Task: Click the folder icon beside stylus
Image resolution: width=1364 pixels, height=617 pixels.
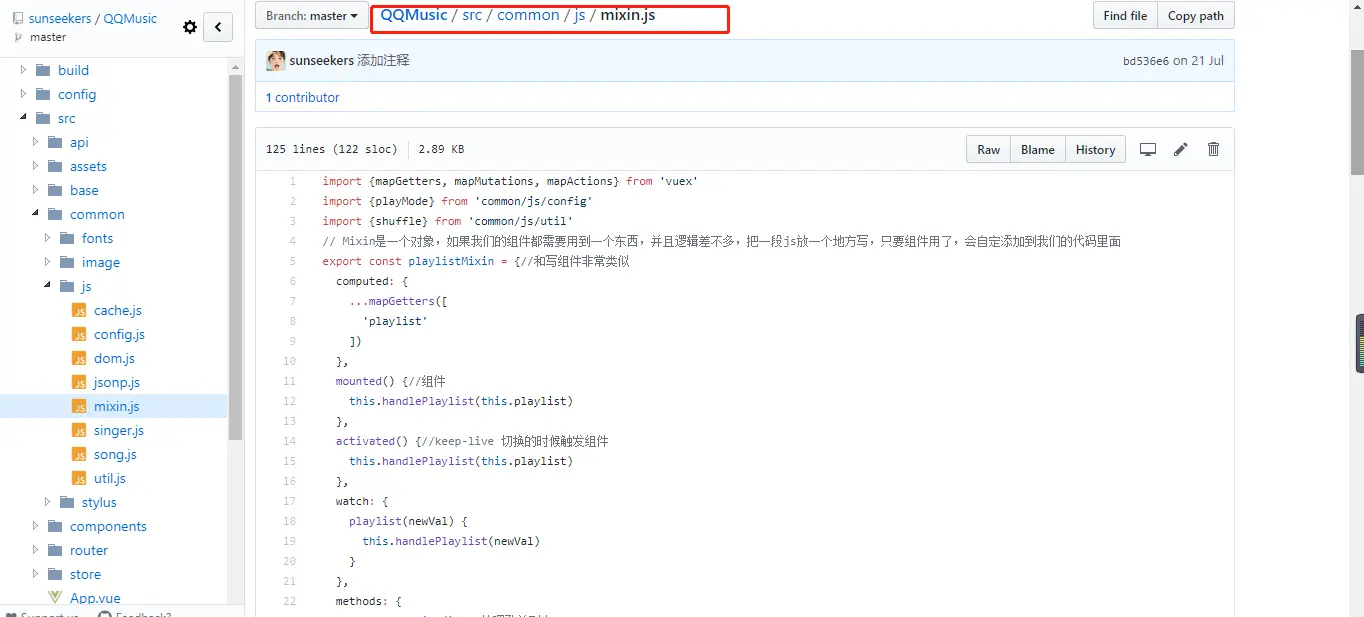Action: point(67,502)
